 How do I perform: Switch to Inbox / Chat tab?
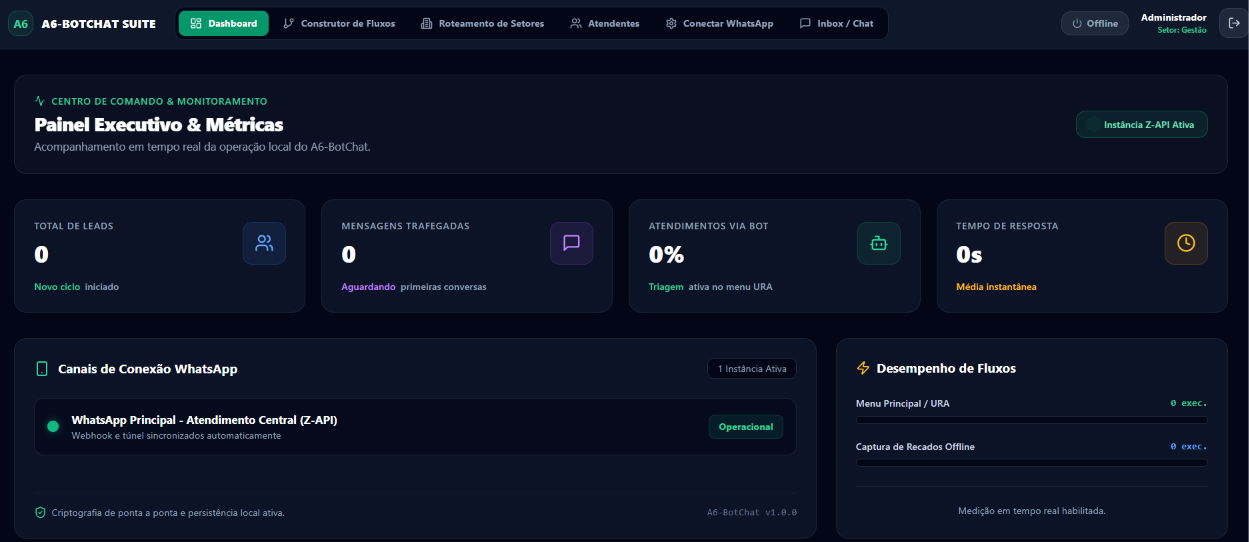click(837, 23)
